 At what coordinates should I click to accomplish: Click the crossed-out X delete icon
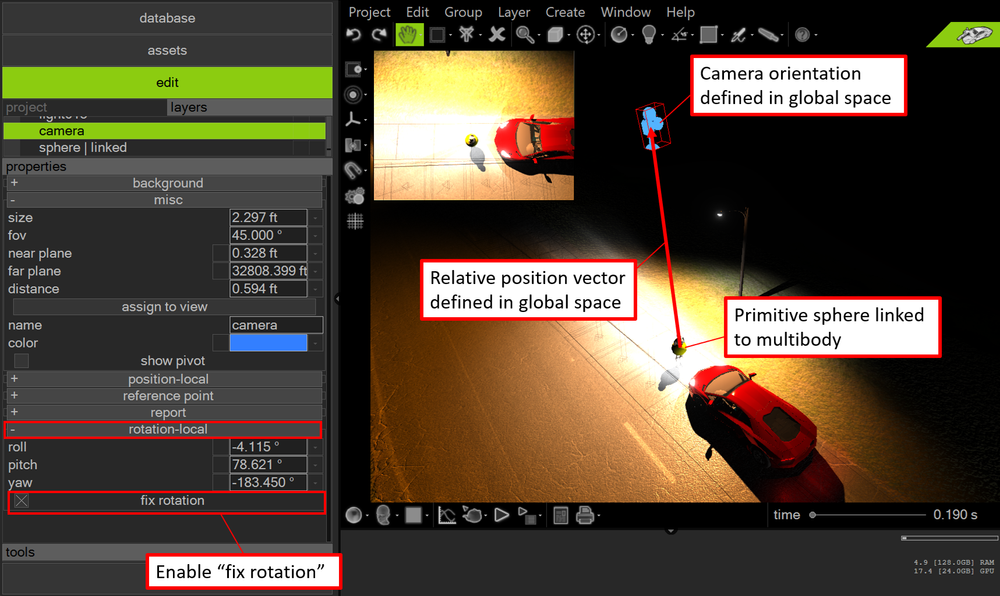click(497, 34)
